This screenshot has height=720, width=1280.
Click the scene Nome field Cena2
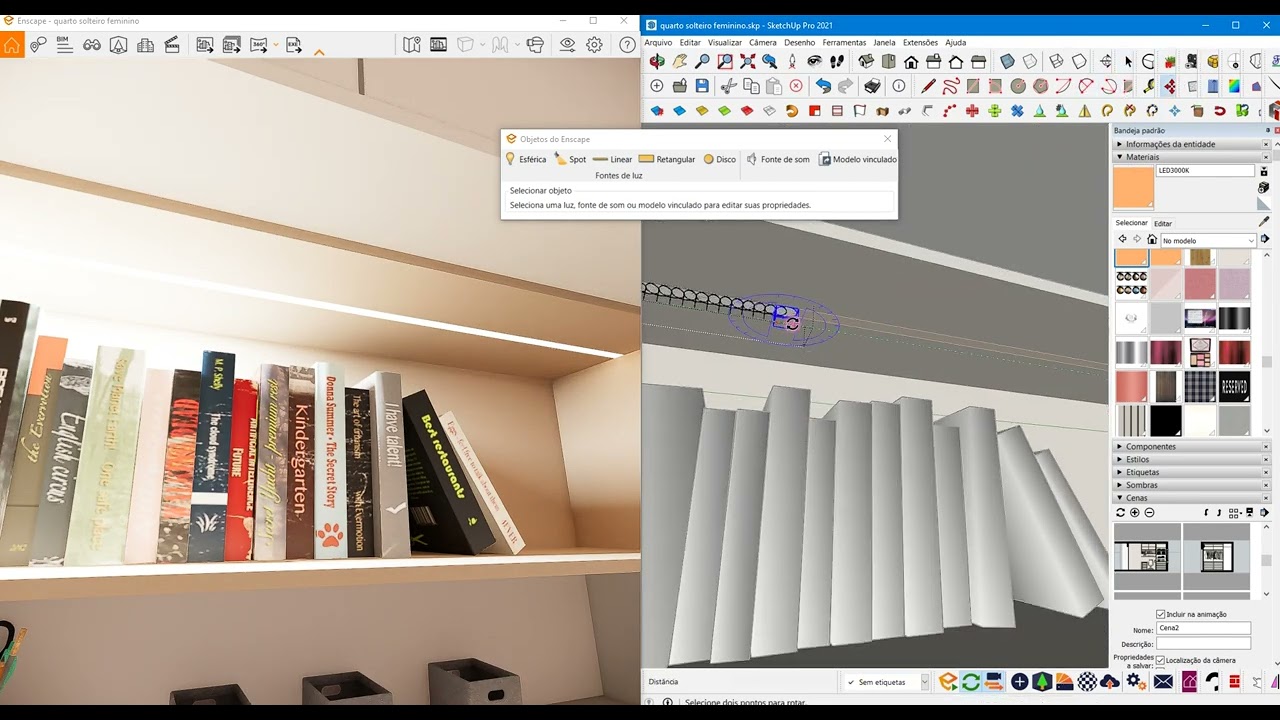coord(1203,629)
